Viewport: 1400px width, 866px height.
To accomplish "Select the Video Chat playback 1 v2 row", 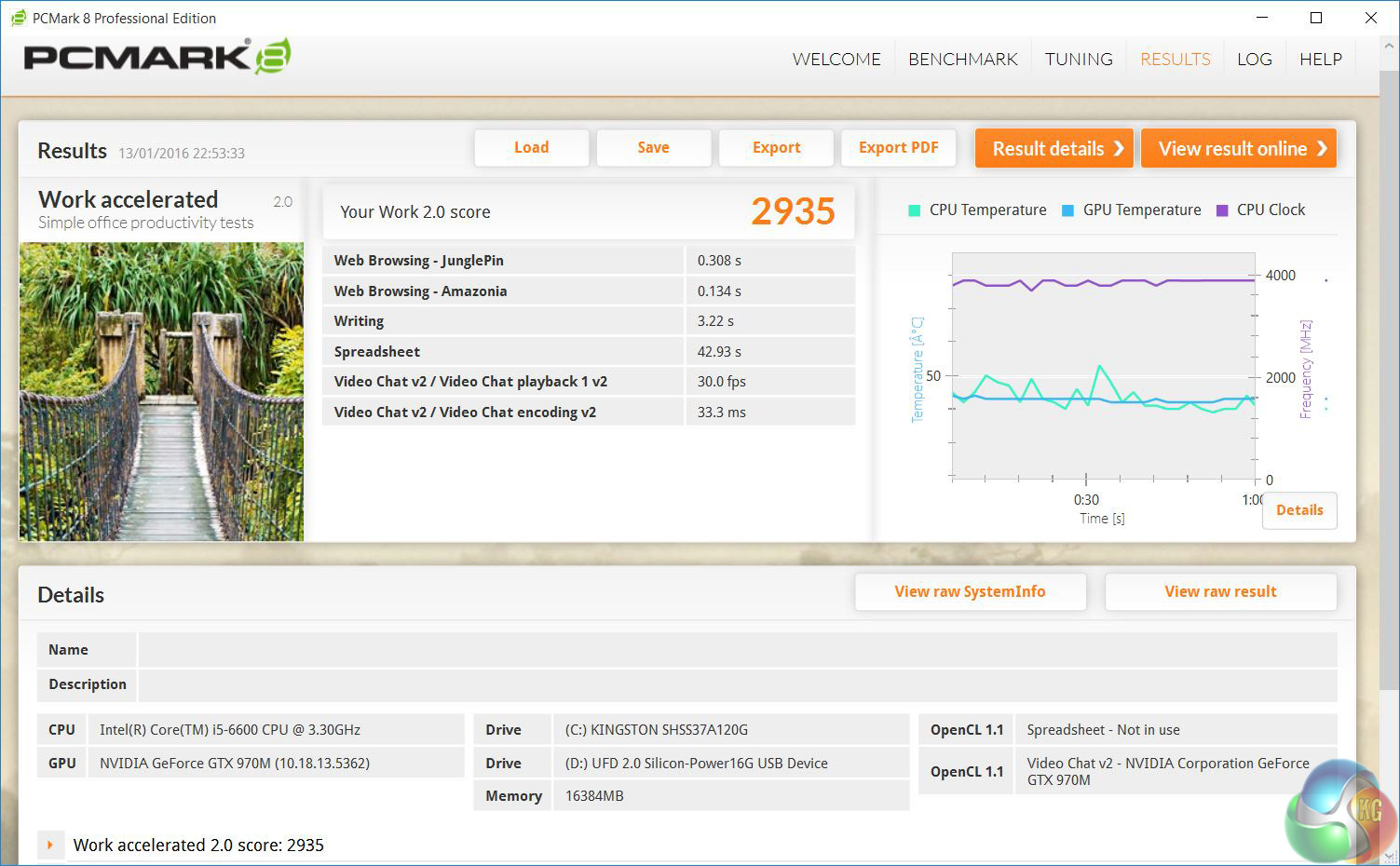I will (x=589, y=382).
